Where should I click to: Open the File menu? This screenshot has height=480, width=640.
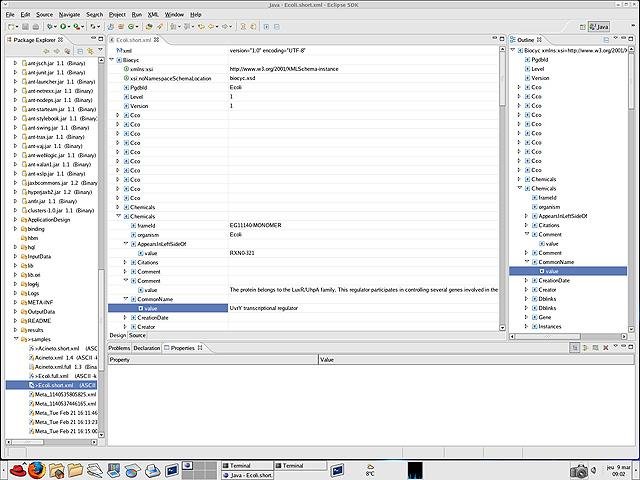10,15
